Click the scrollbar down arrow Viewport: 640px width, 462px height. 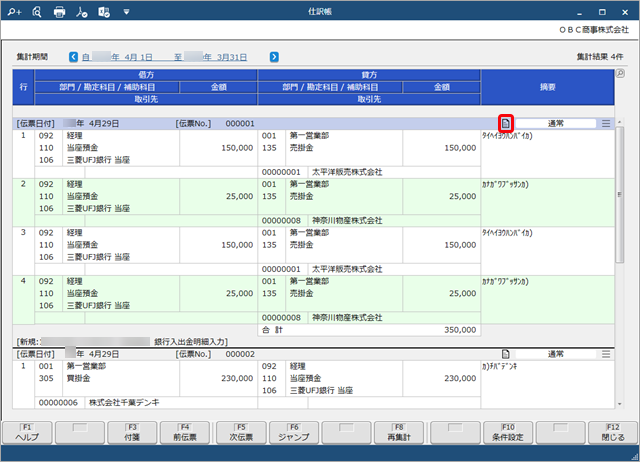620,404
